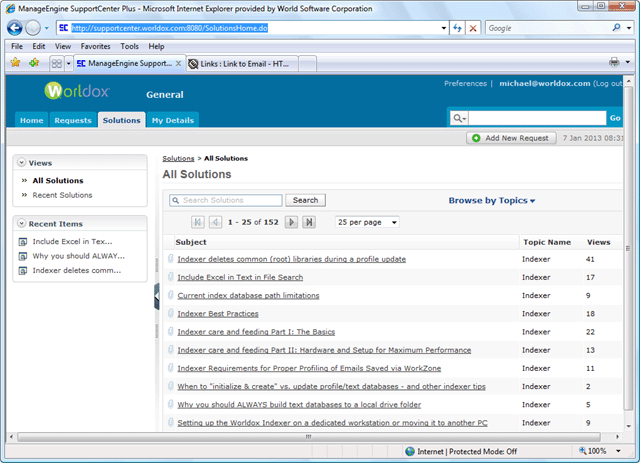This screenshot has height=463, width=640.
Task: Open the address bar history dropdown
Action: 444,28
